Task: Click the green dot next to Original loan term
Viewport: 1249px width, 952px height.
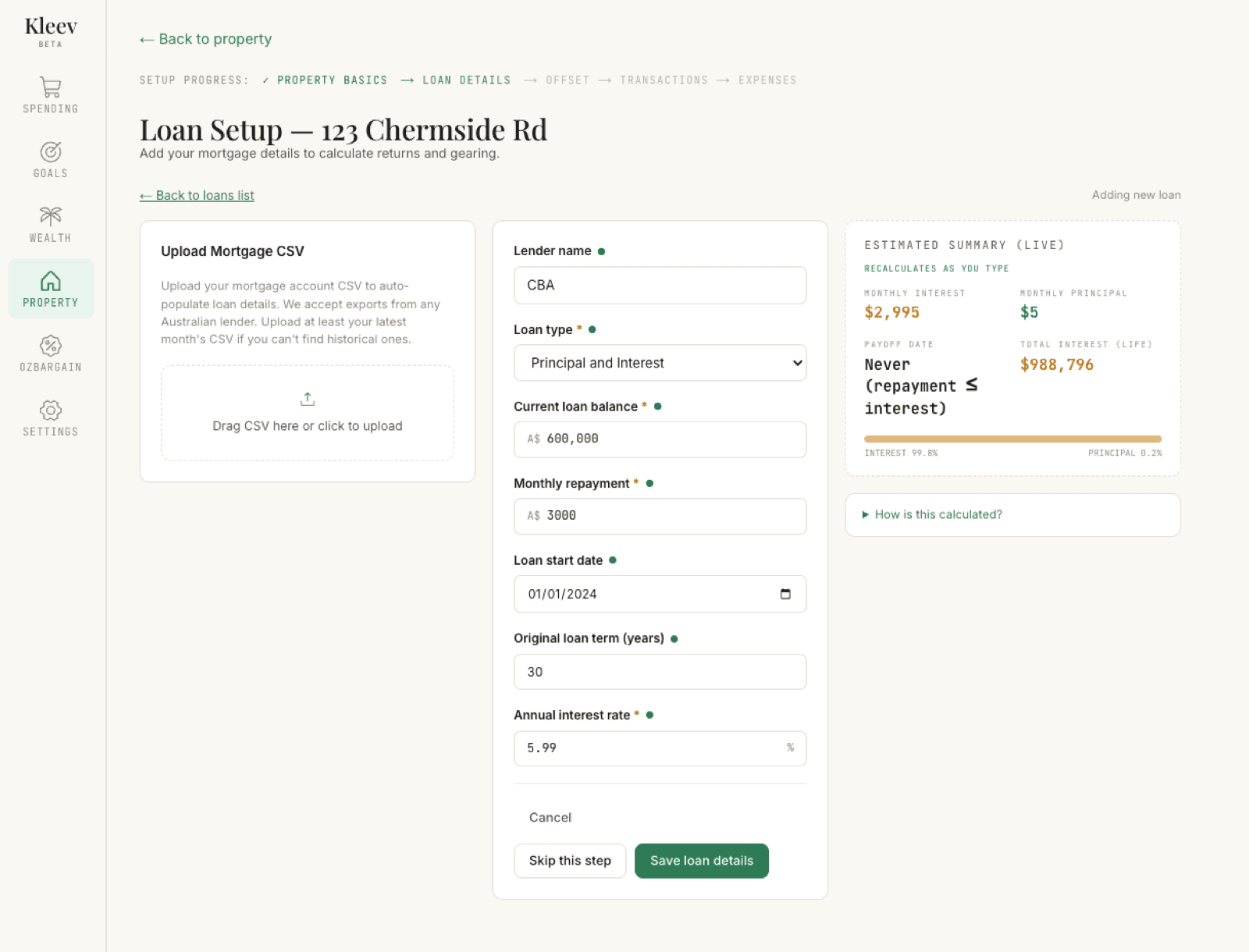Action: [674, 639]
